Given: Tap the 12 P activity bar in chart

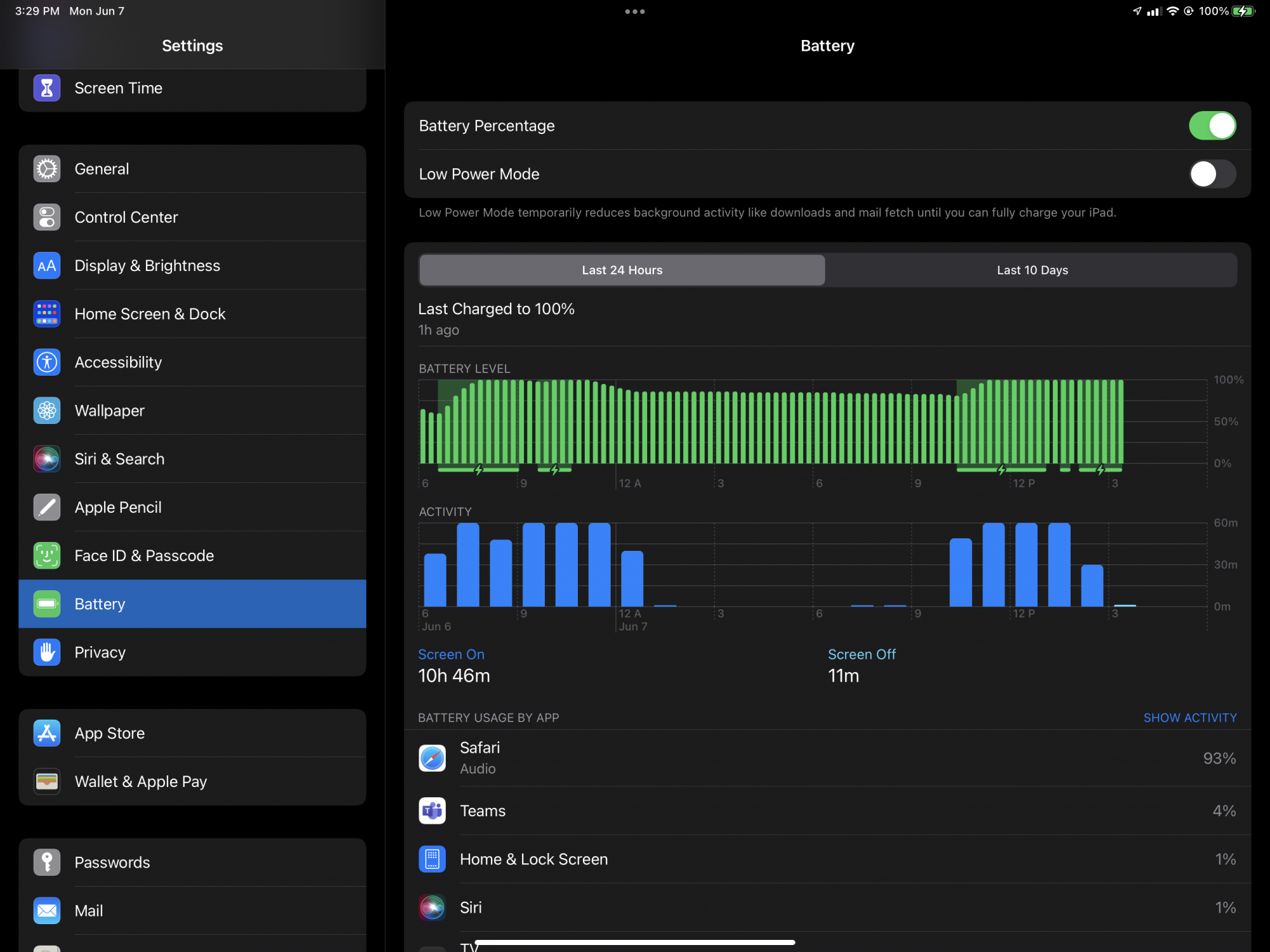Looking at the screenshot, I should (1026, 565).
